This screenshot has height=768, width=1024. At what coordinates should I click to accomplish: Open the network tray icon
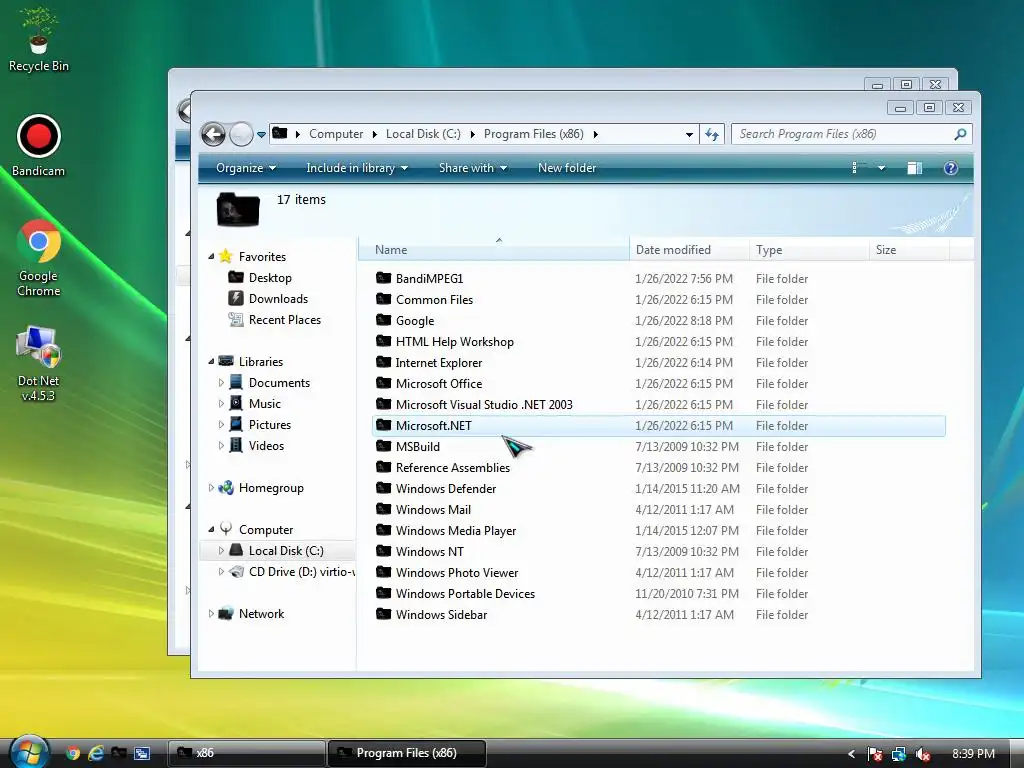[x=899, y=754]
